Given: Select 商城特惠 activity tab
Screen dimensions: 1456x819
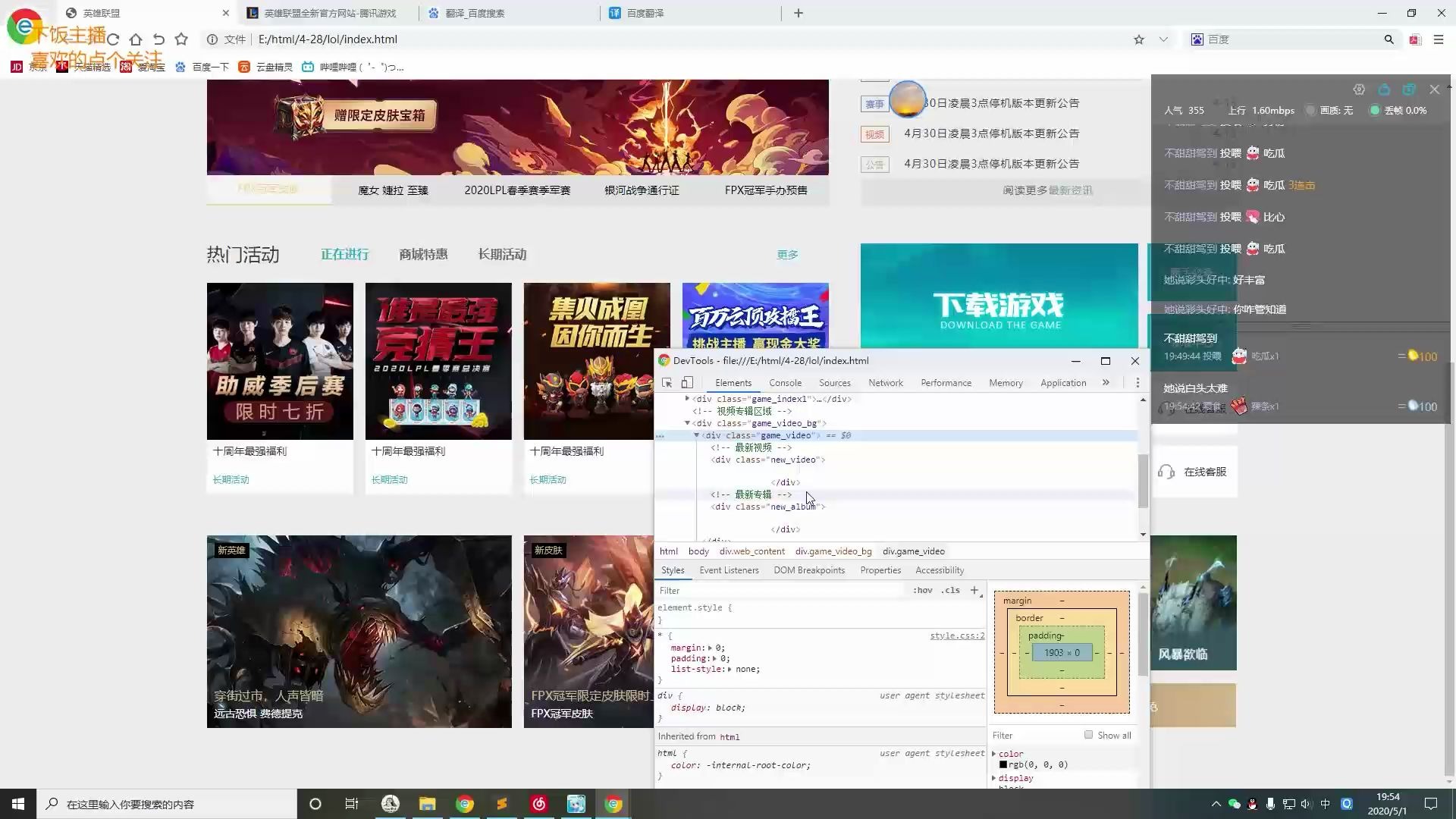Looking at the screenshot, I should [x=423, y=255].
